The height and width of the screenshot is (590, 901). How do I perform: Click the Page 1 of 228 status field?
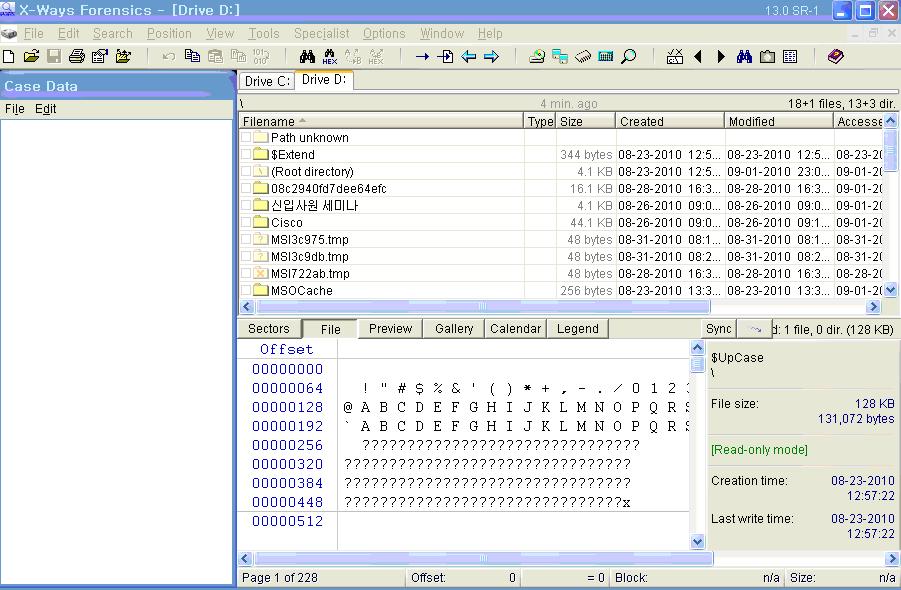tap(321, 577)
